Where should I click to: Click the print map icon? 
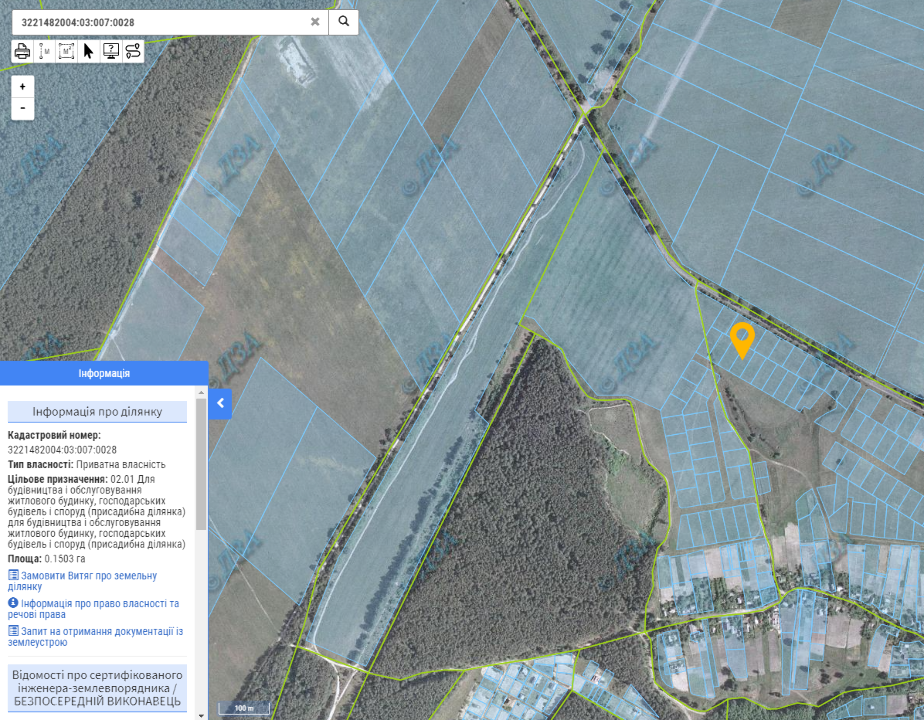pos(22,51)
